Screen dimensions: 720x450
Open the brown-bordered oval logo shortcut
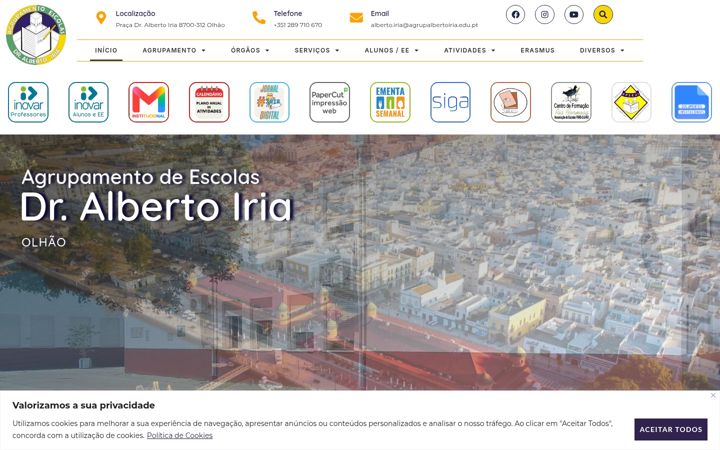511,102
